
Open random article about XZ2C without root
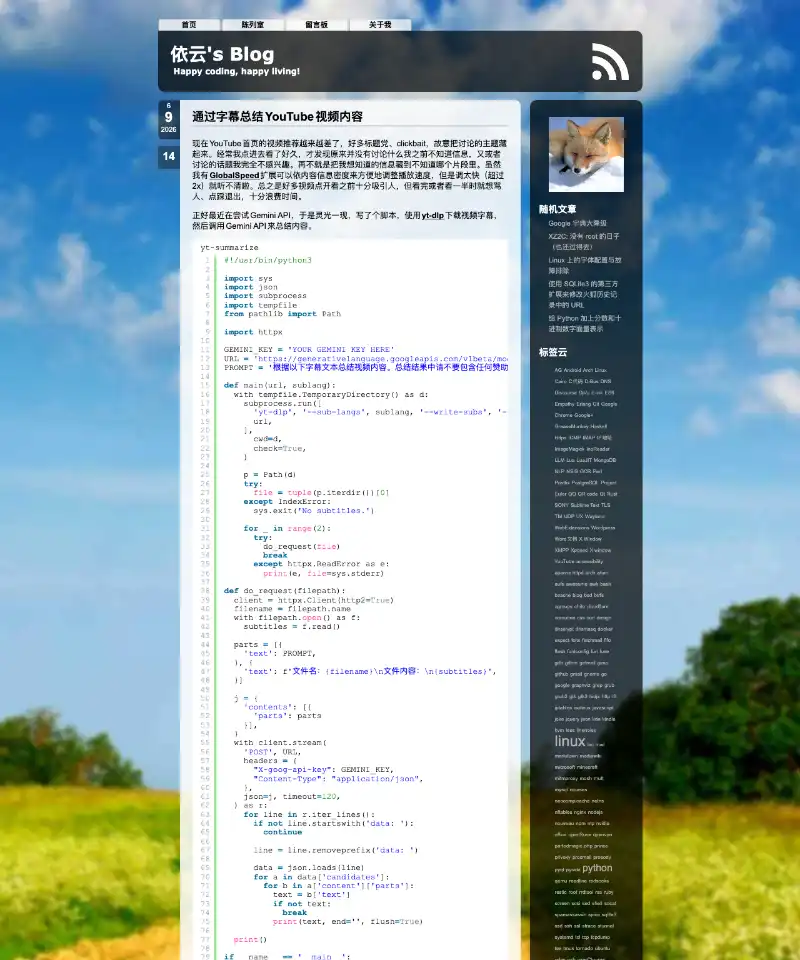(x=584, y=241)
